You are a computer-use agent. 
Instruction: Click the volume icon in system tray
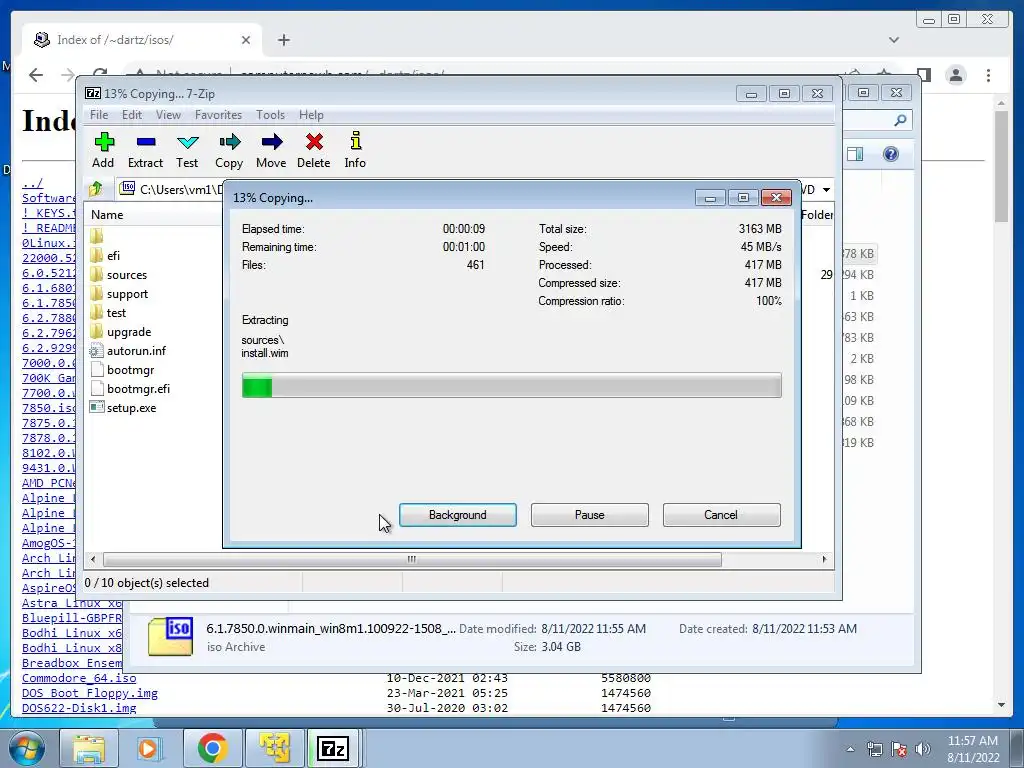pos(923,749)
